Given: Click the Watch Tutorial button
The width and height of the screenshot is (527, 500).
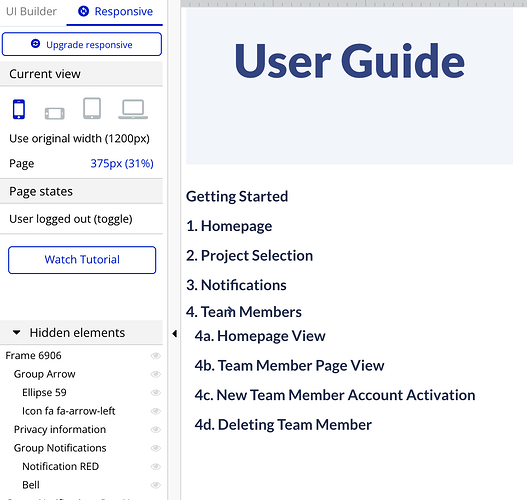Looking at the screenshot, I should [x=82, y=260].
